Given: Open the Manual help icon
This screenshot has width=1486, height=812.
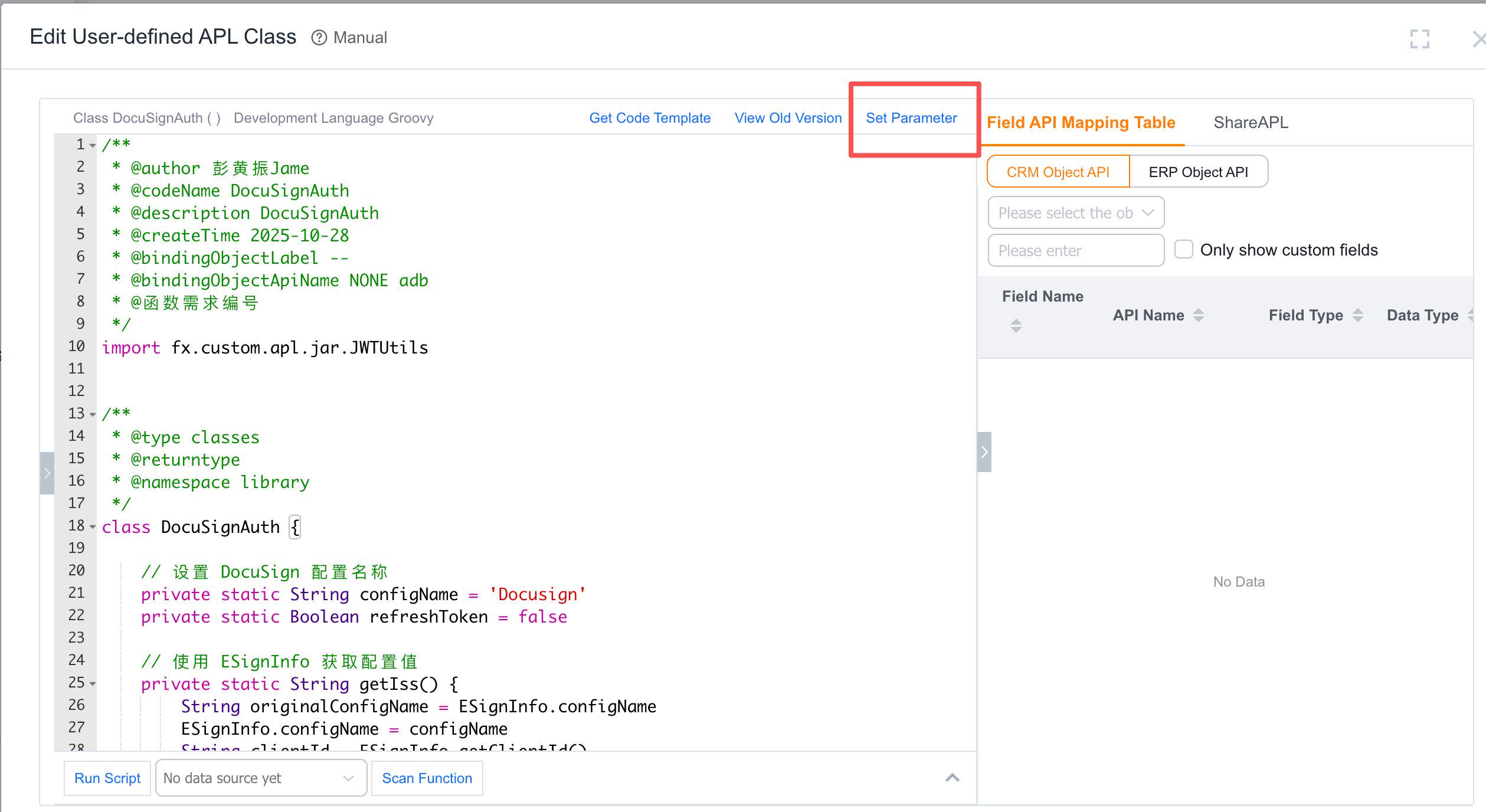Looking at the screenshot, I should pyautogui.click(x=319, y=38).
